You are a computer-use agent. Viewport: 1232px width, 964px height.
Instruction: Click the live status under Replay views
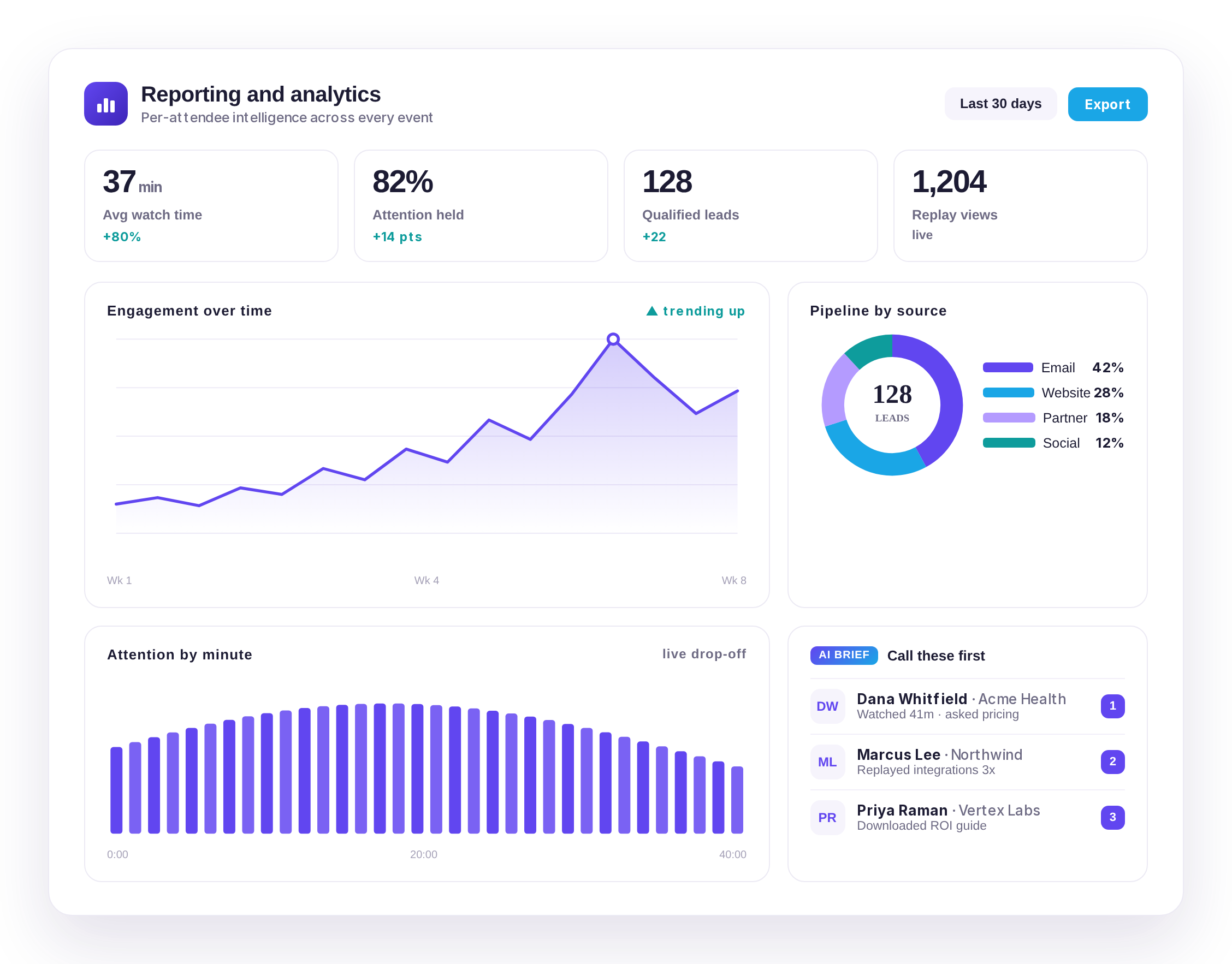(x=921, y=235)
